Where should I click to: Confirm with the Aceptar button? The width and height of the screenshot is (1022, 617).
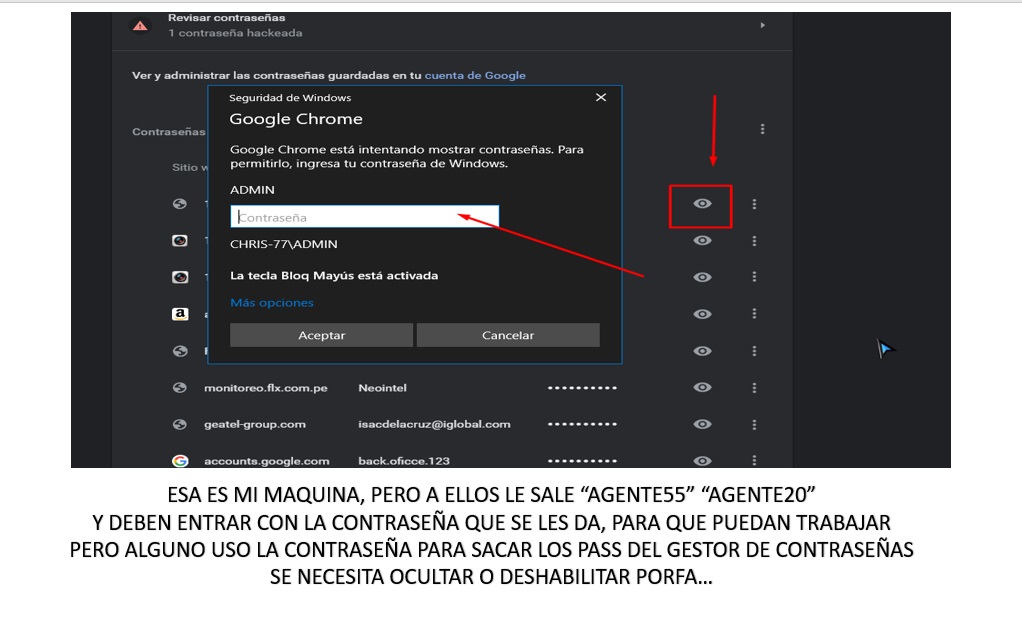click(x=321, y=335)
